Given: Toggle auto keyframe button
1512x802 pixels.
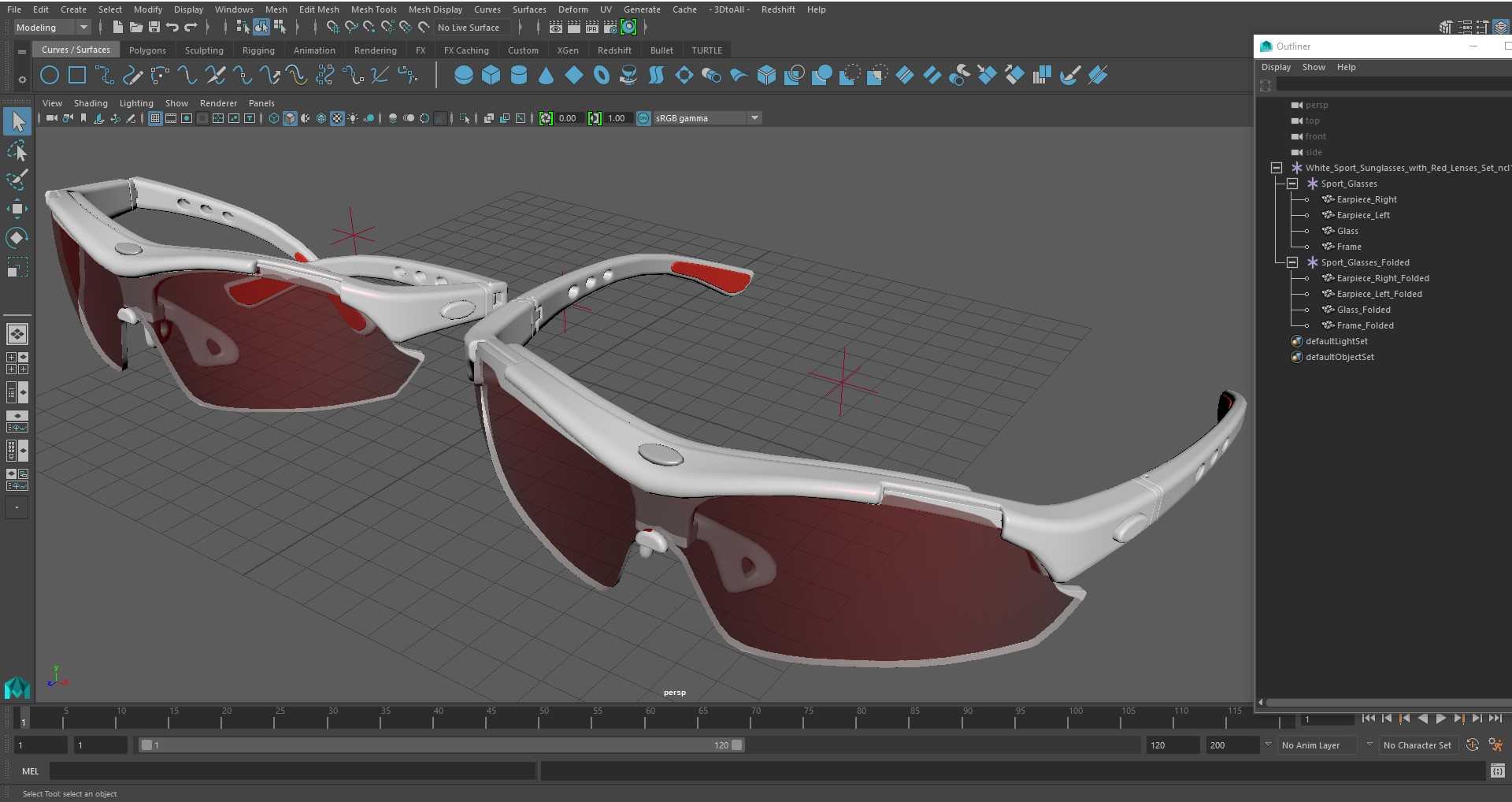Looking at the screenshot, I should click(1472, 745).
